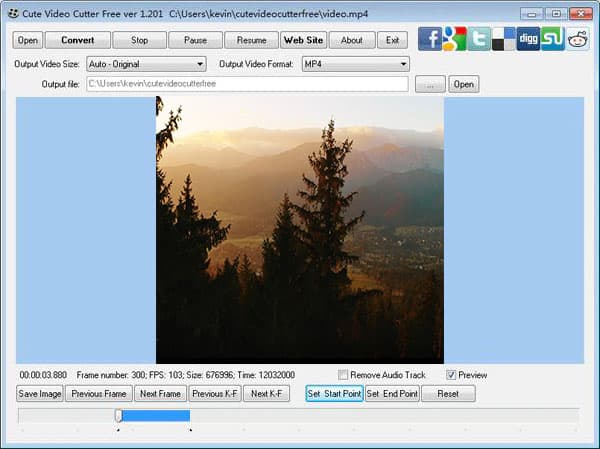This screenshot has width=600, height=449.
Task: Click the Delicious bookmark icon
Action: point(504,40)
